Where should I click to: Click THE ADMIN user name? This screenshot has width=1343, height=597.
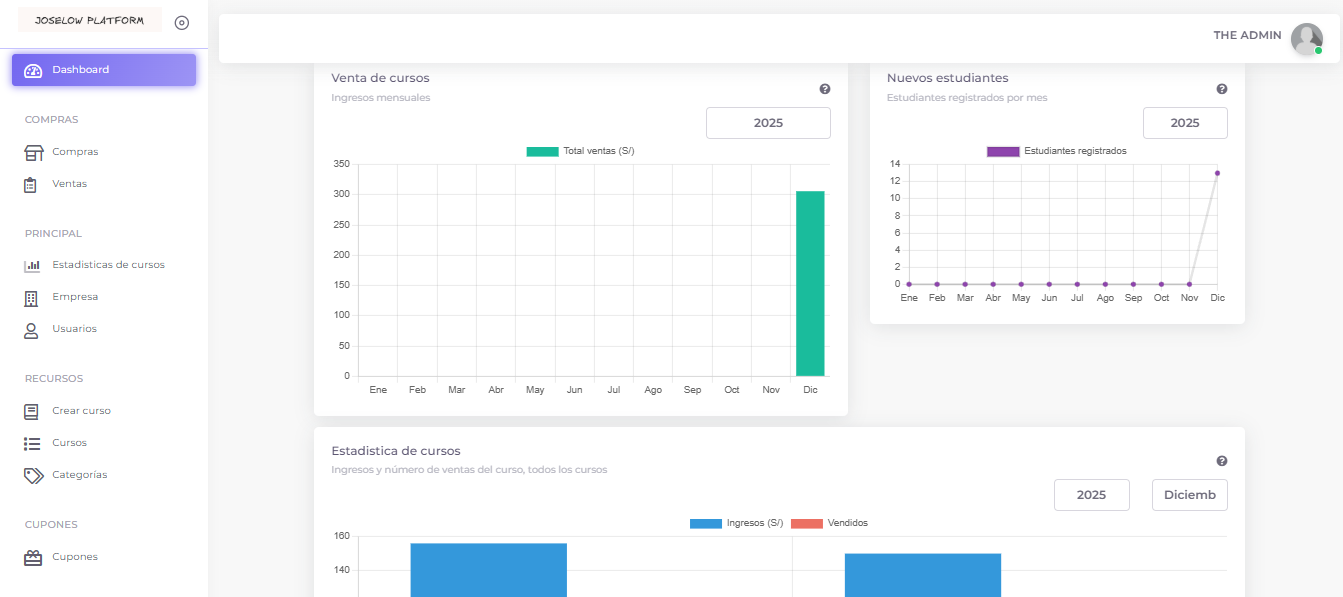[1247, 35]
